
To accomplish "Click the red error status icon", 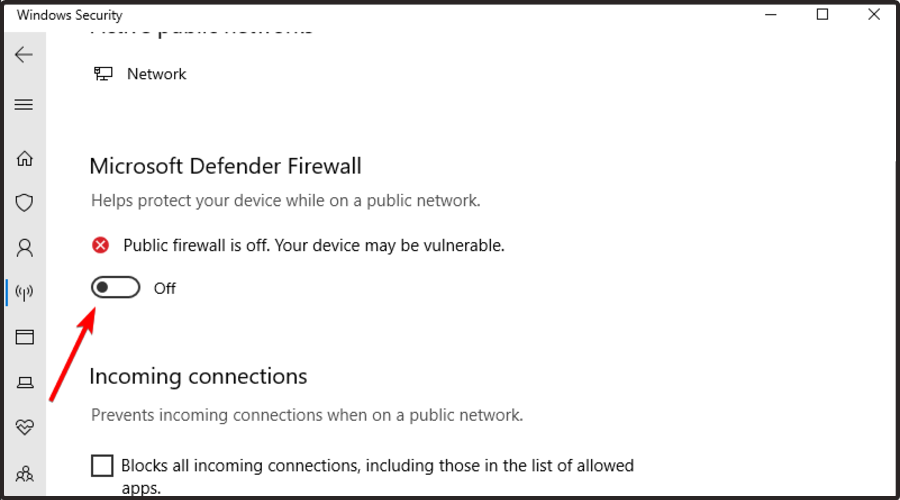I will point(100,245).
